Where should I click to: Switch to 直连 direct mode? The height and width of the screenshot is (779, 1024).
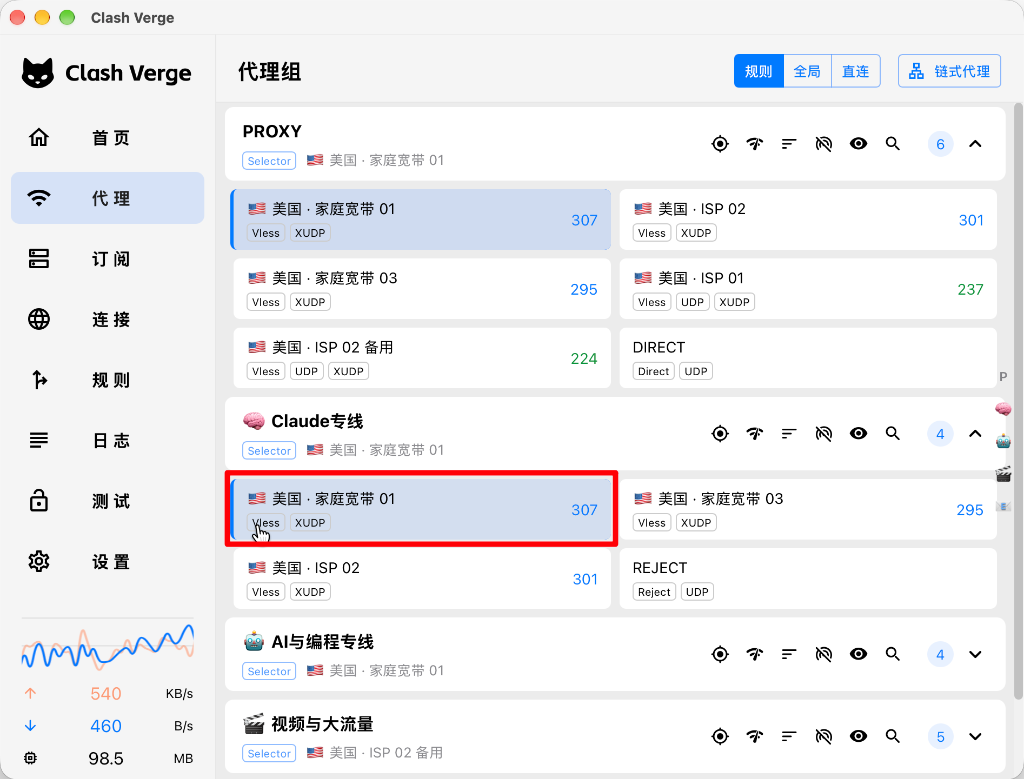coord(856,71)
